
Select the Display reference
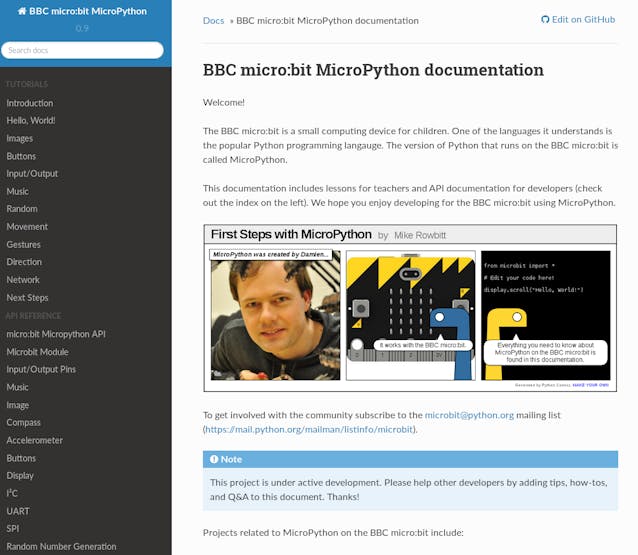point(20,476)
